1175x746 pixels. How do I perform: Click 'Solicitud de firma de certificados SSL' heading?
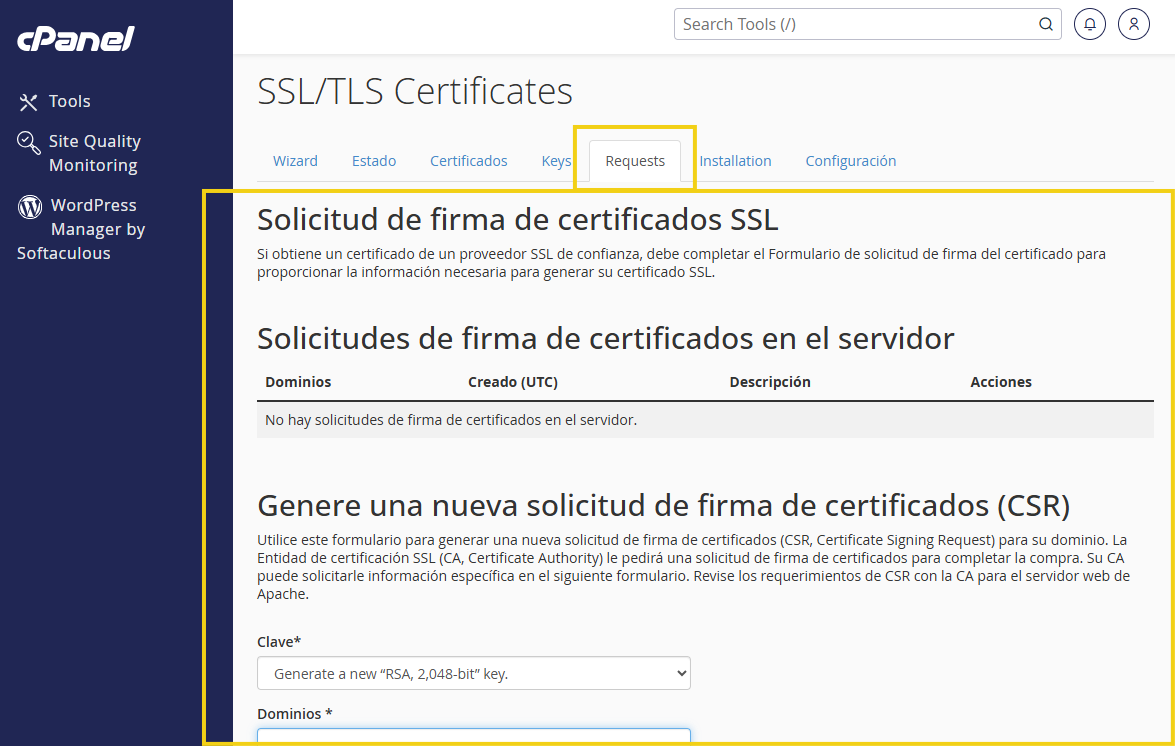click(x=518, y=219)
